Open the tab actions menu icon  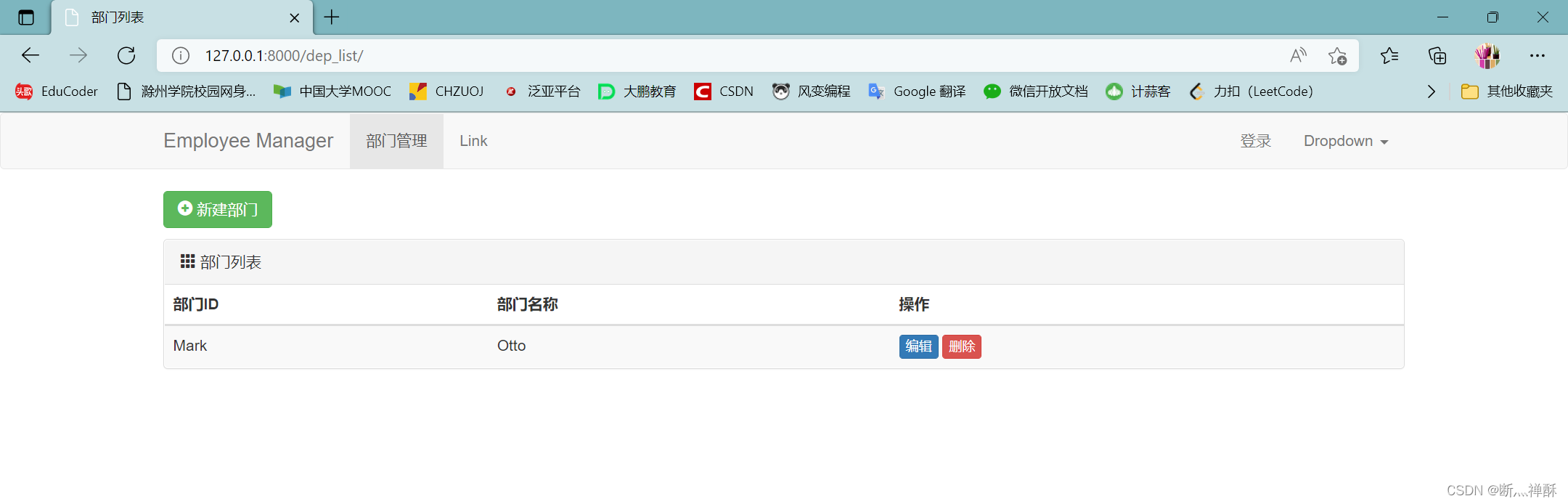[26, 17]
